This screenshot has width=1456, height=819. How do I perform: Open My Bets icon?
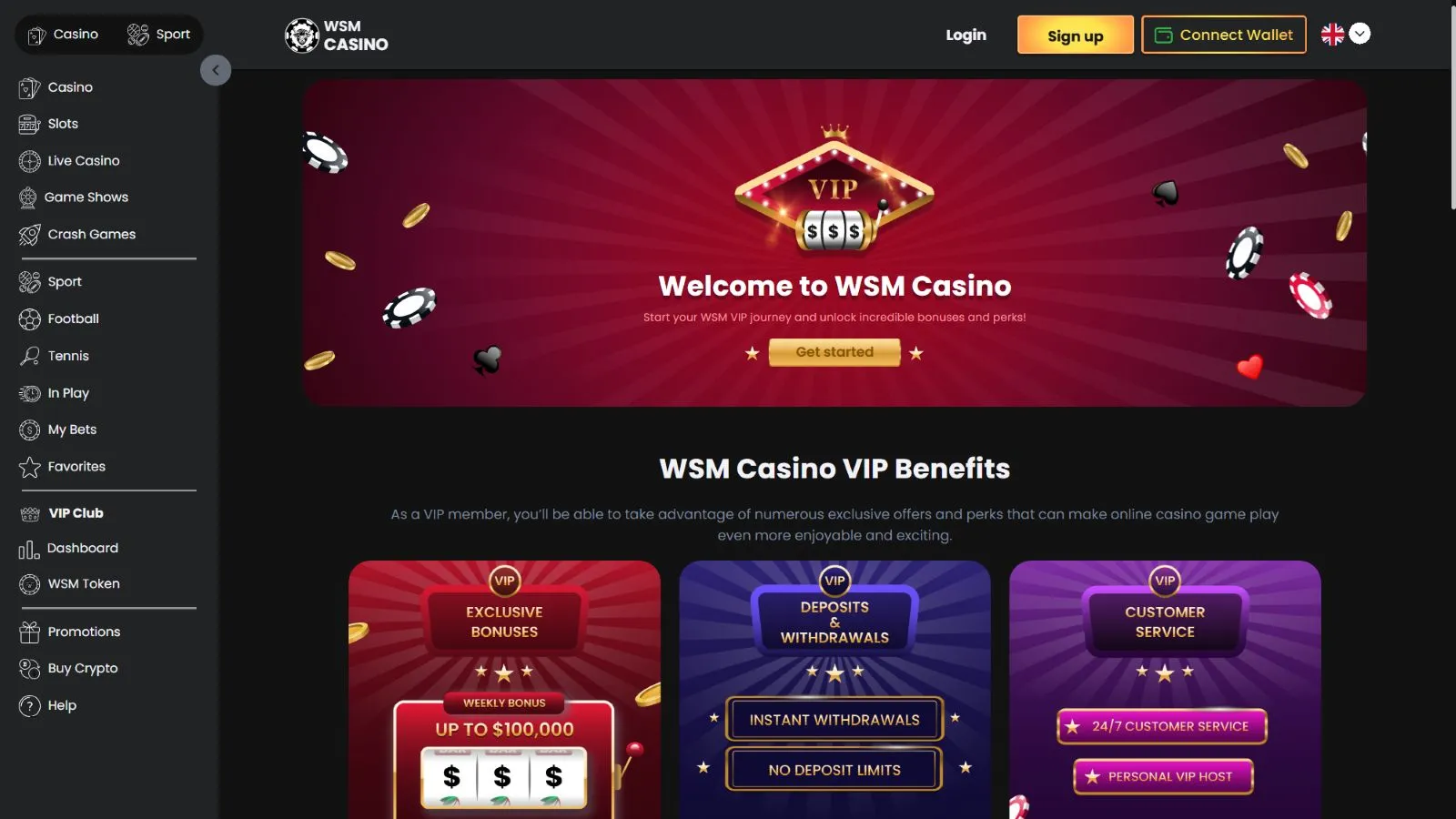29,430
